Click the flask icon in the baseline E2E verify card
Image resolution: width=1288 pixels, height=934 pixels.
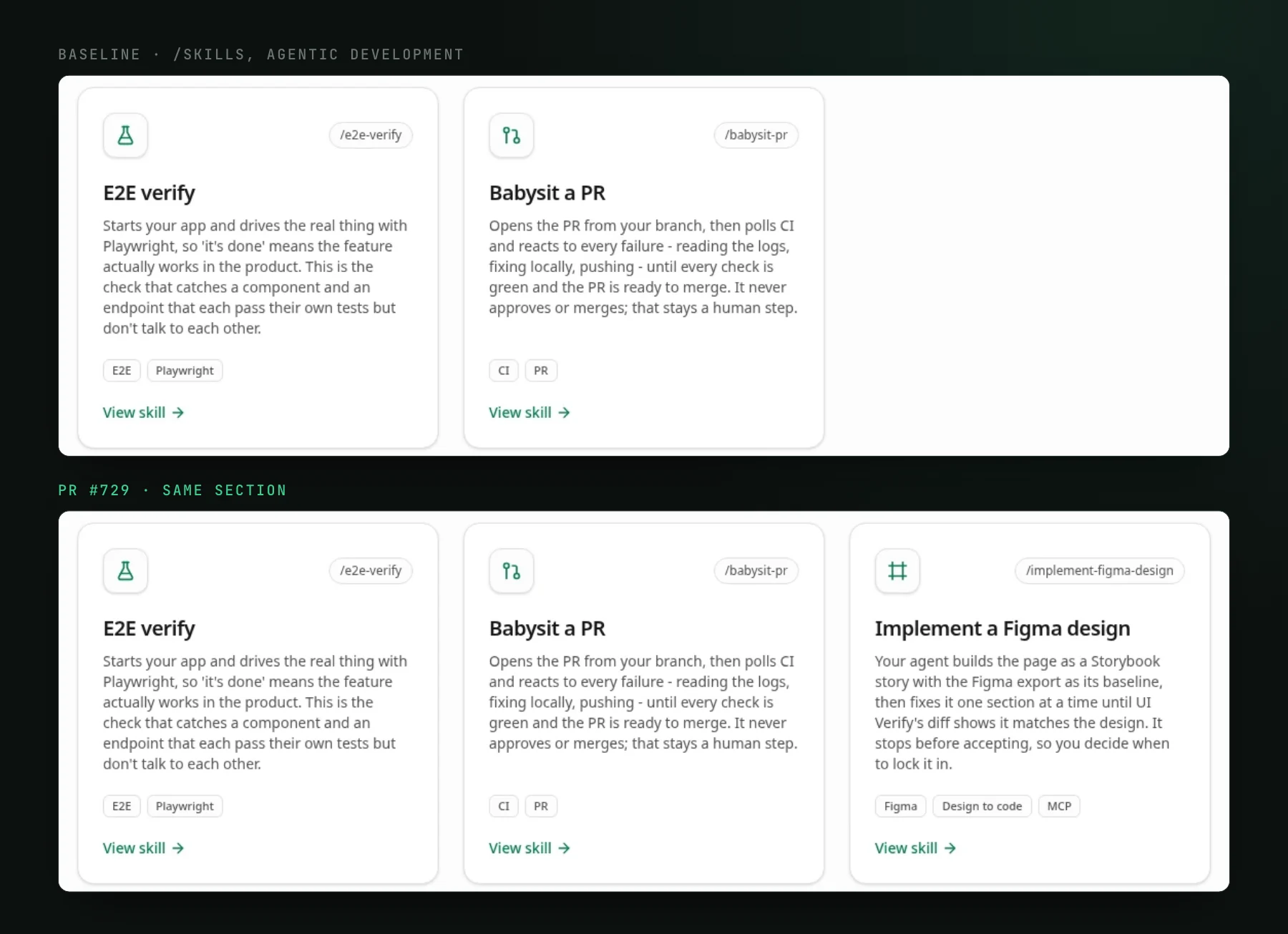coord(125,135)
